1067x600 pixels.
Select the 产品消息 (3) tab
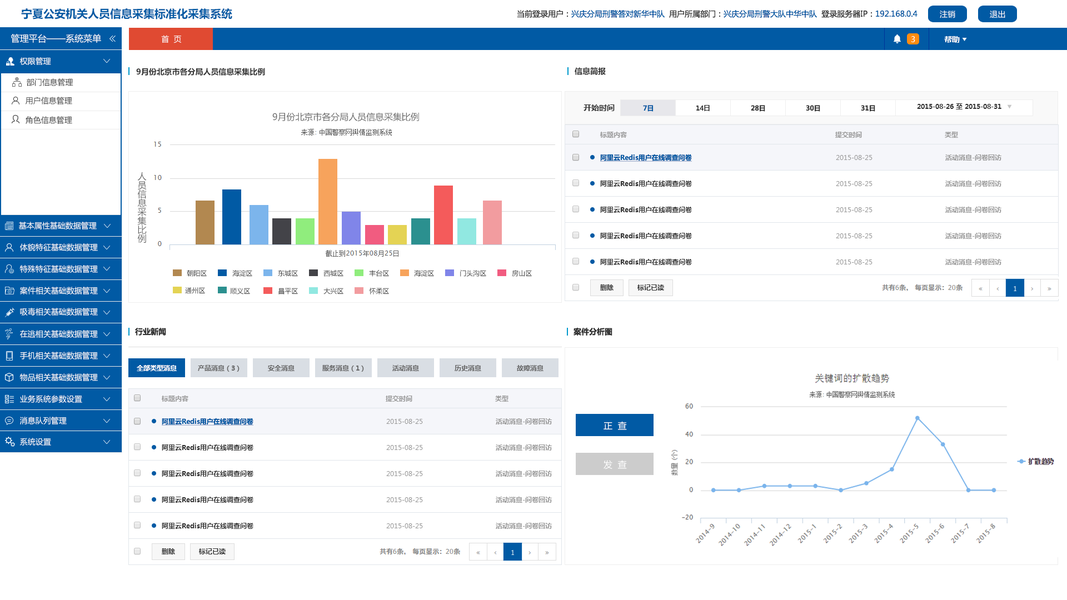[218, 368]
